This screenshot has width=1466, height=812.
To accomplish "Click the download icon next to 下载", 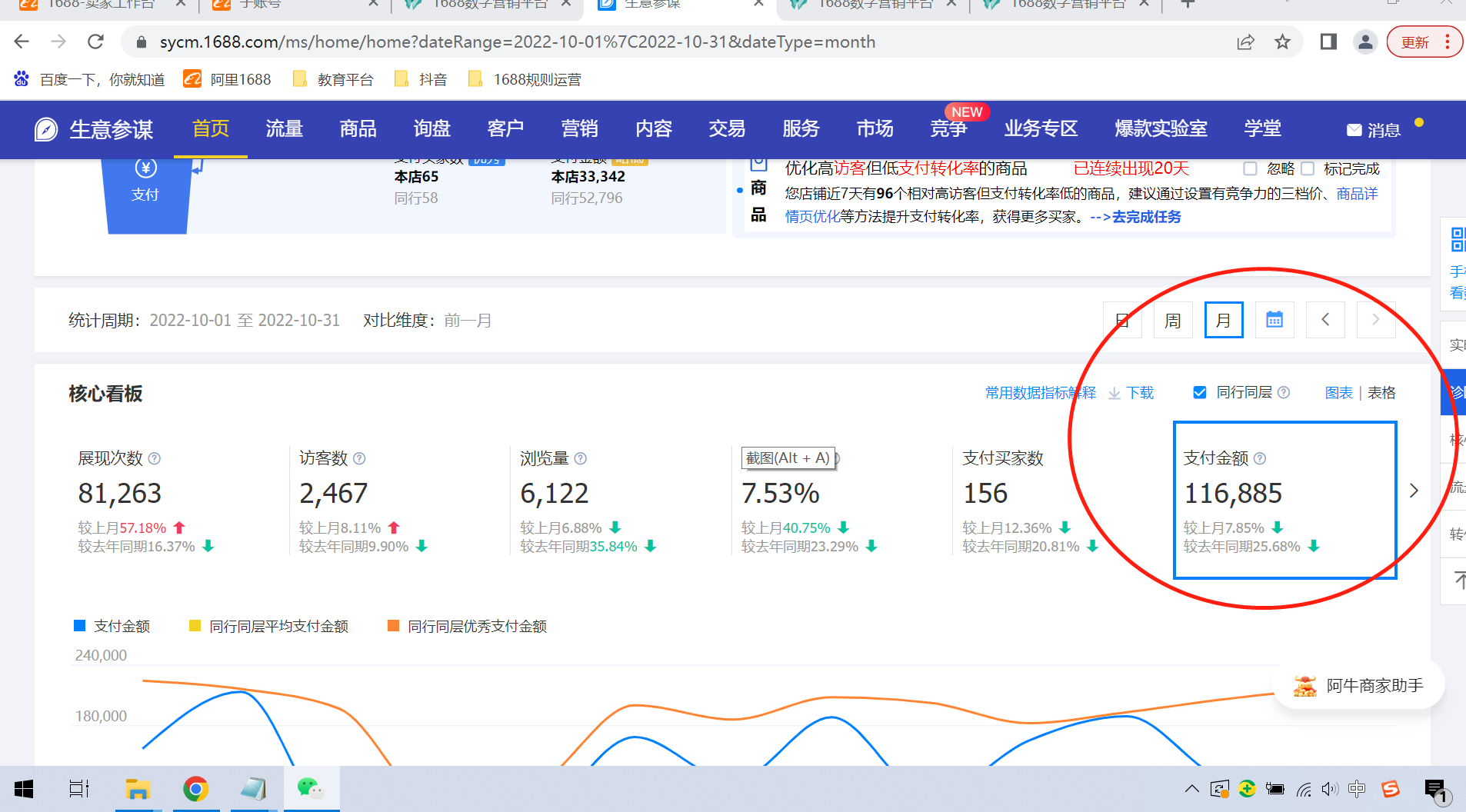I will [1114, 393].
